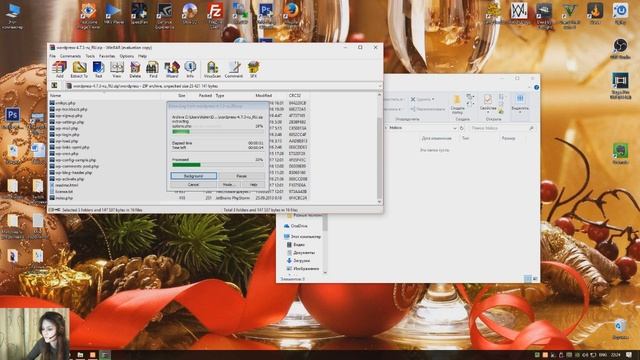Viewport: 640px width, 360px height.
Task: Open the Recycle Bin desktop icon
Action: tap(620, 330)
